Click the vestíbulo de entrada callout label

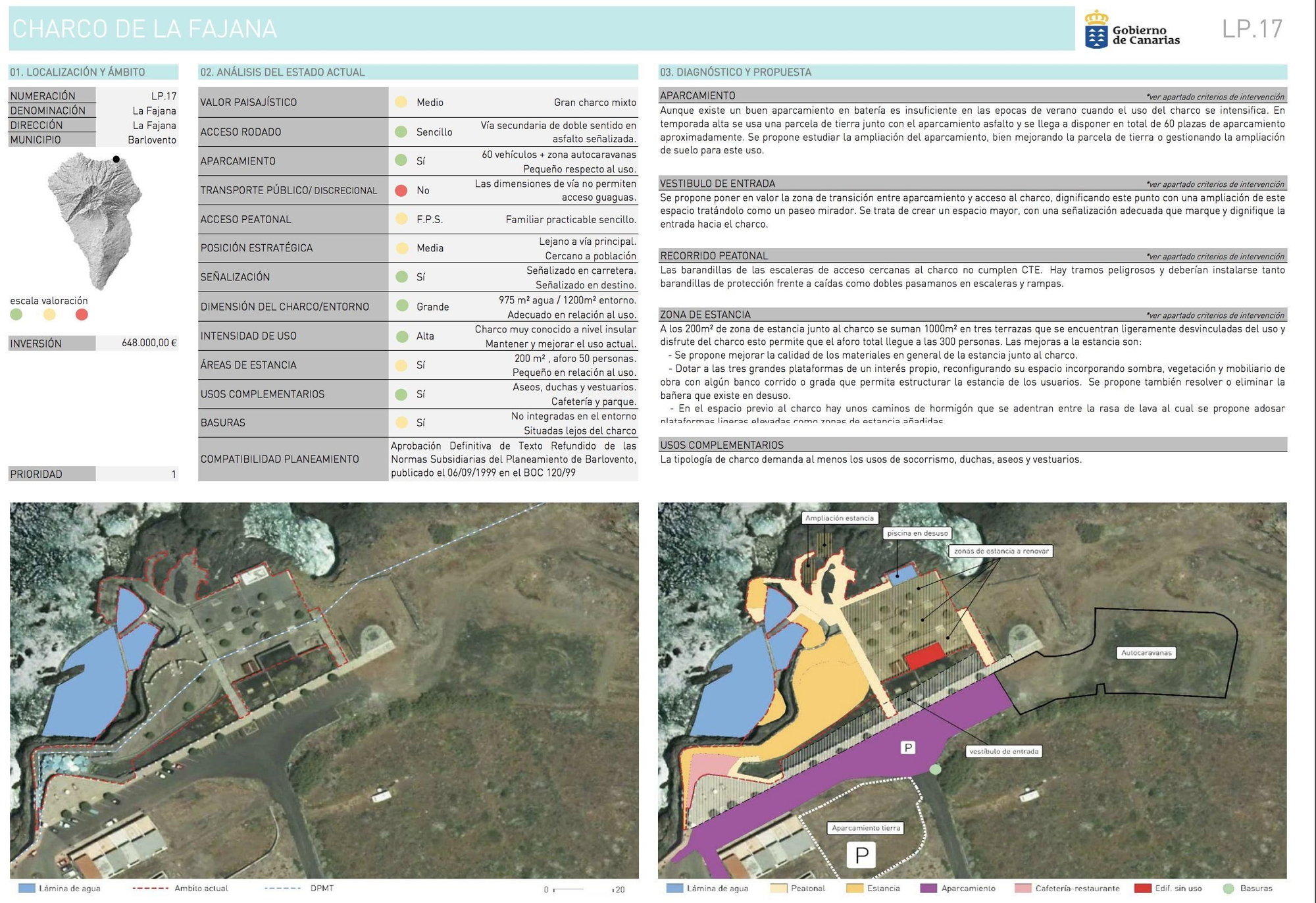pos(1003,751)
